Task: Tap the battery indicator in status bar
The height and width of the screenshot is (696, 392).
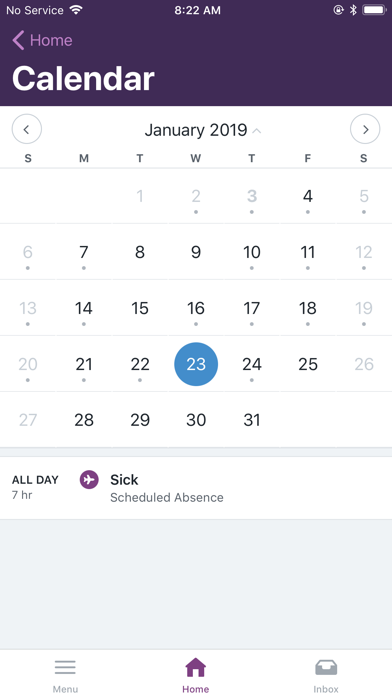Action: [374, 10]
